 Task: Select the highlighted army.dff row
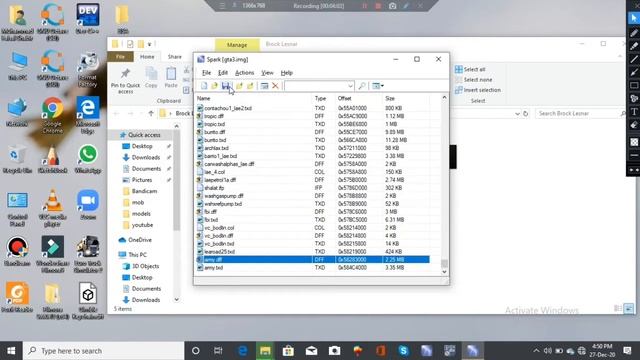point(313,260)
